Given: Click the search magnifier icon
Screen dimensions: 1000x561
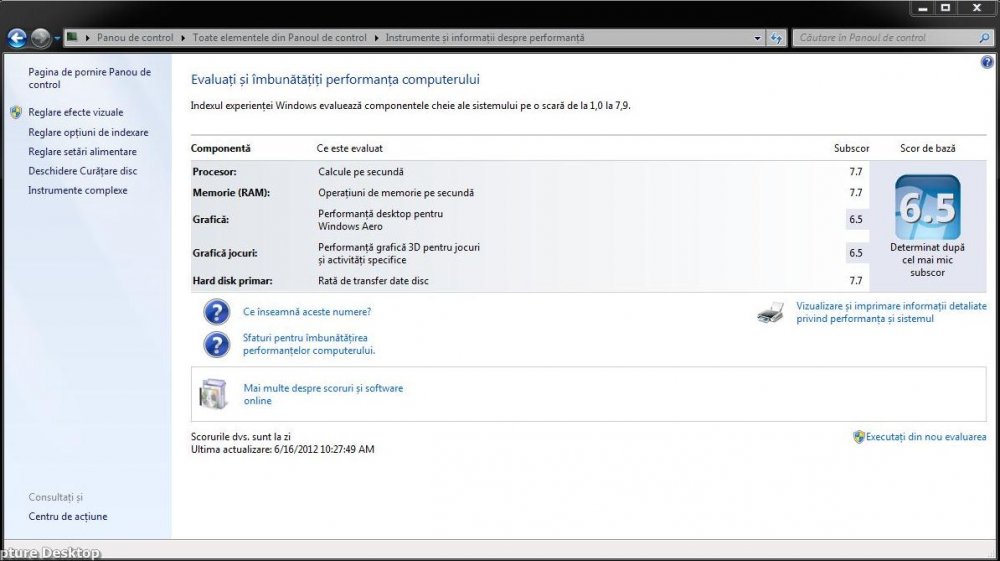Looking at the screenshot, I should pyautogui.click(x=985, y=38).
